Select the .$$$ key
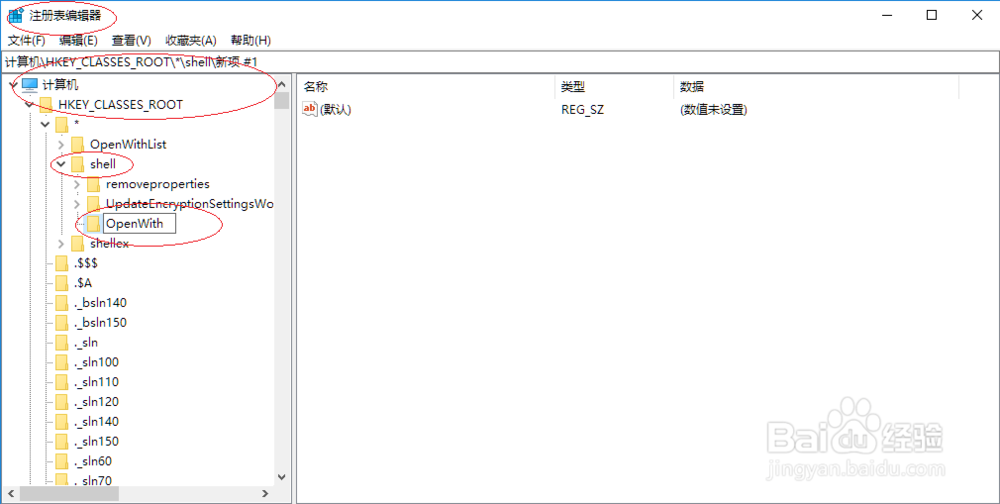This screenshot has width=1000, height=504. tap(85, 263)
